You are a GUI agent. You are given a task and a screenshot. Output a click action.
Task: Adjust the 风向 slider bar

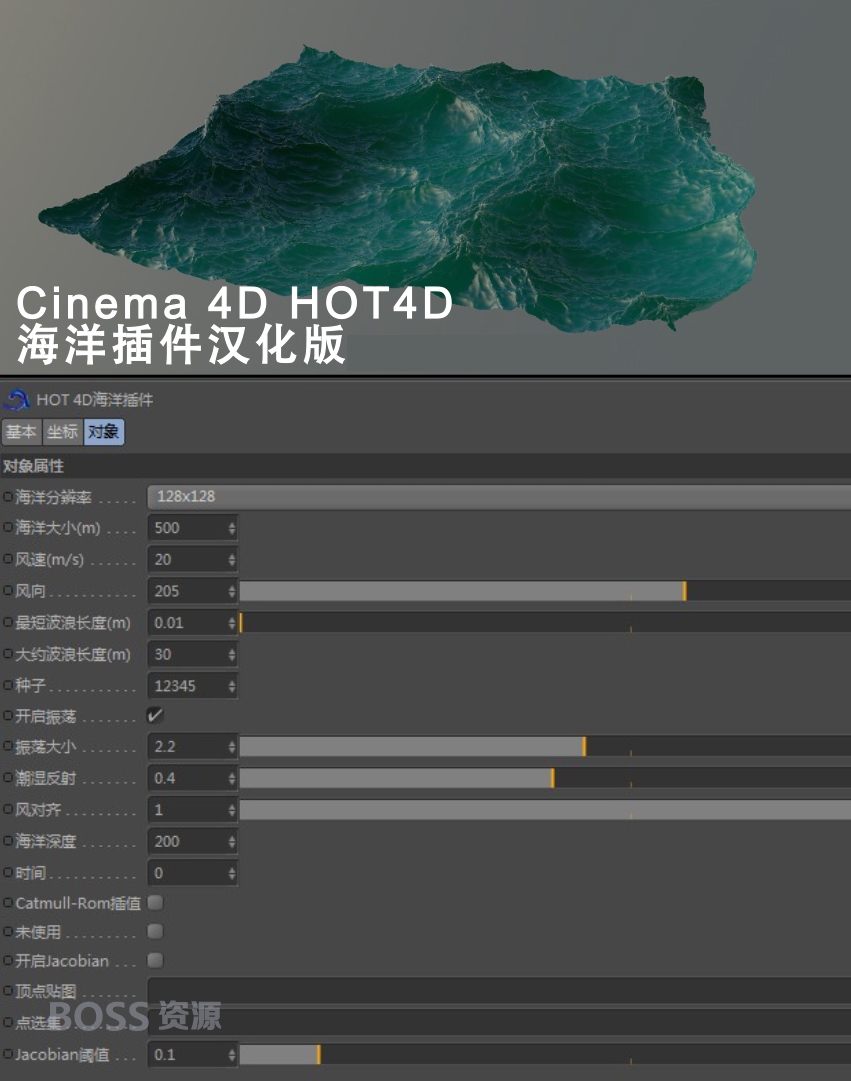point(545,591)
